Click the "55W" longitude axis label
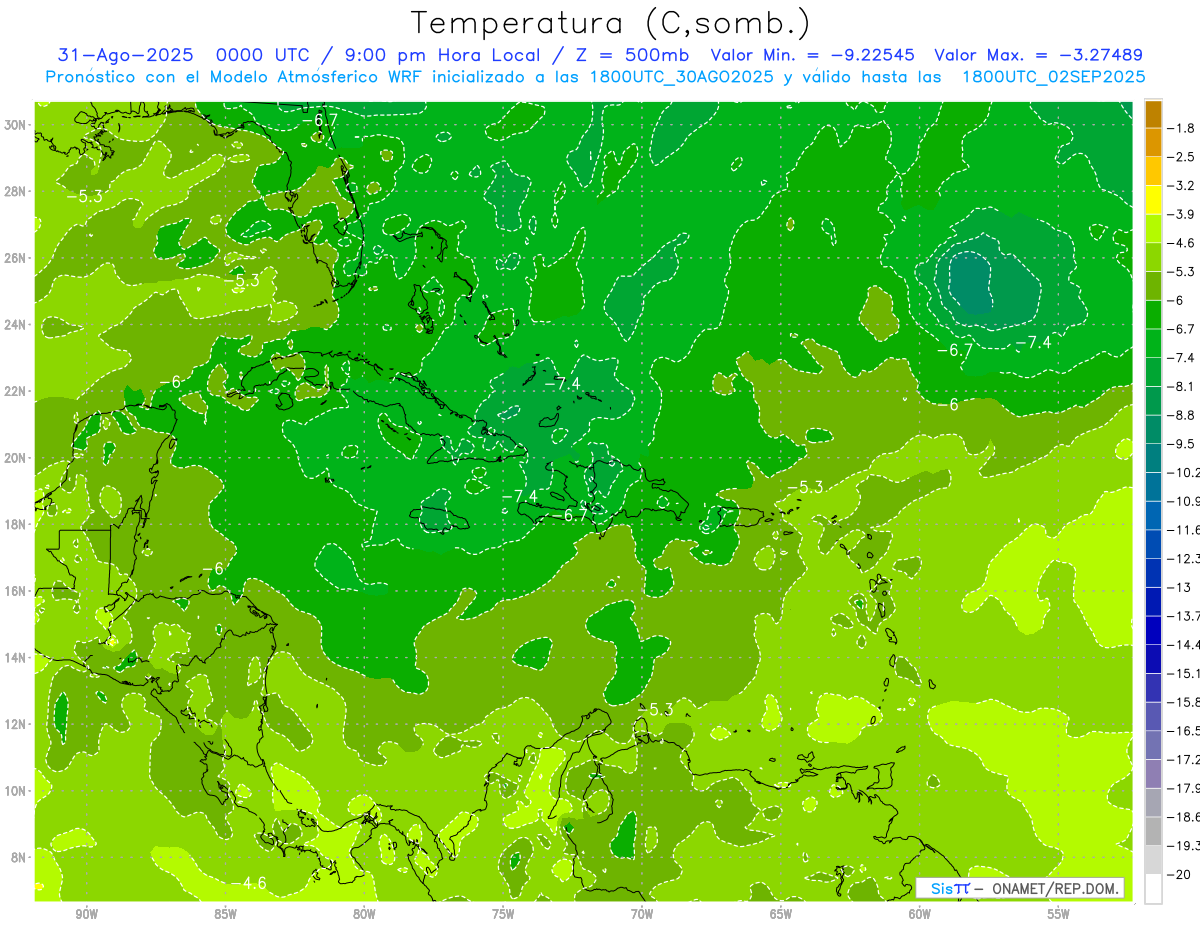Image resolution: width=1200 pixels, height=927 pixels. [1059, 915]
